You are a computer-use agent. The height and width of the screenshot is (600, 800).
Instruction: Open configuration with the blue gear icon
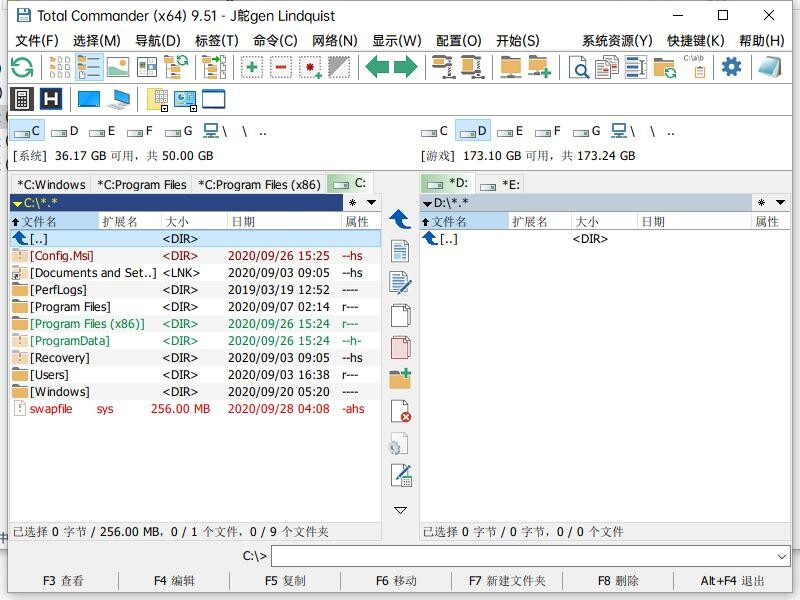click(x=731, y=67)
